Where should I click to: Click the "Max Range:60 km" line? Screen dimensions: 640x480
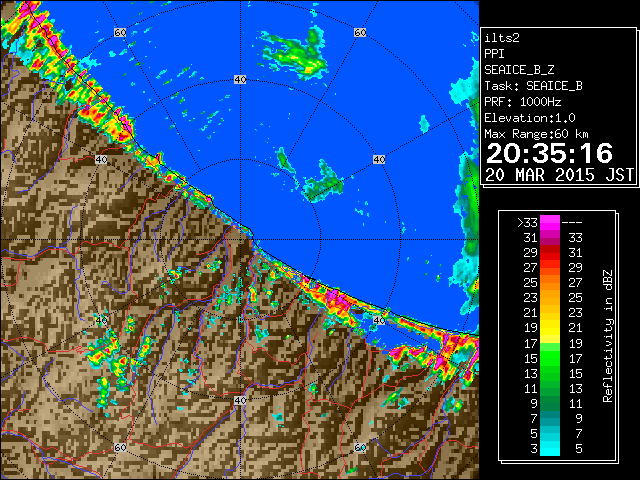pos(536,134)
